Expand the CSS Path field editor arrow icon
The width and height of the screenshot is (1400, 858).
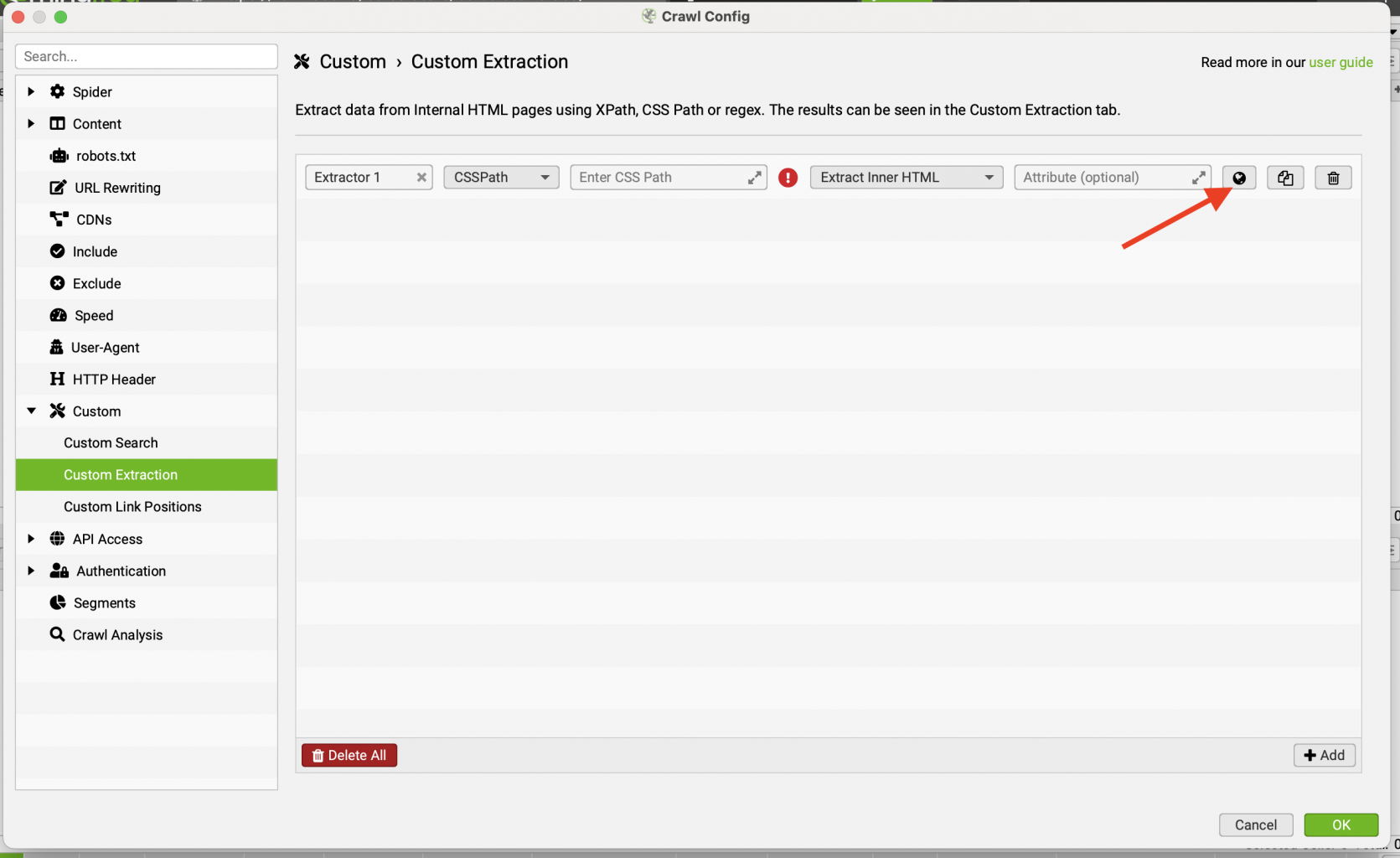(755, 178)
